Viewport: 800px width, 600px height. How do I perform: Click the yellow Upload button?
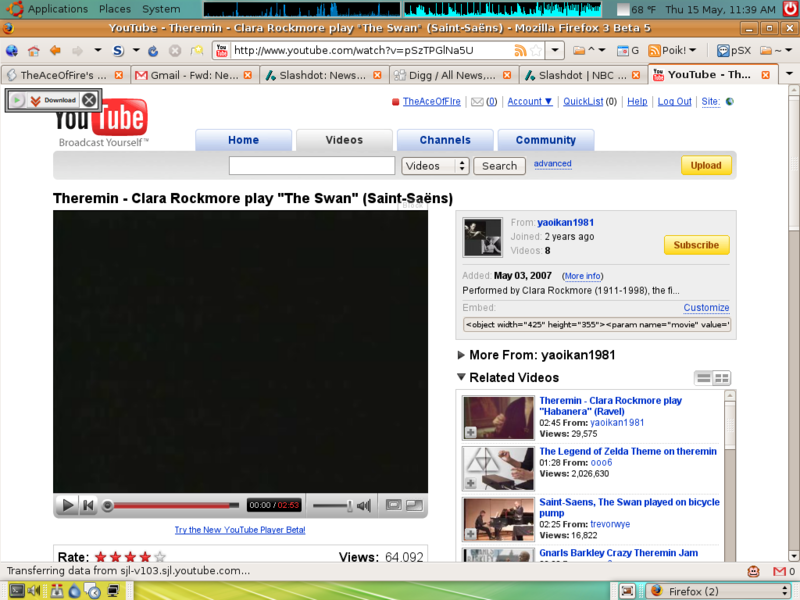point(706,165)
